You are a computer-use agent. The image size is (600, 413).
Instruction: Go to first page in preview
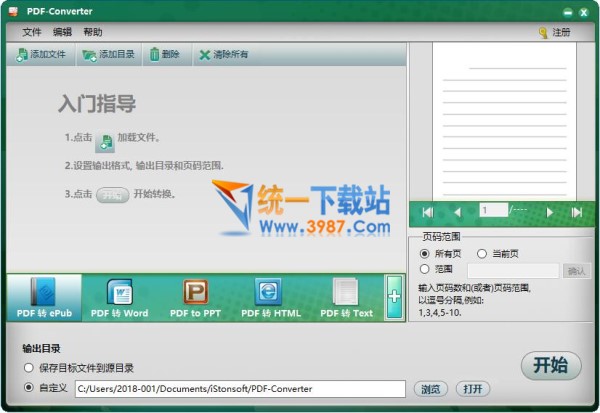coord(427,212)
